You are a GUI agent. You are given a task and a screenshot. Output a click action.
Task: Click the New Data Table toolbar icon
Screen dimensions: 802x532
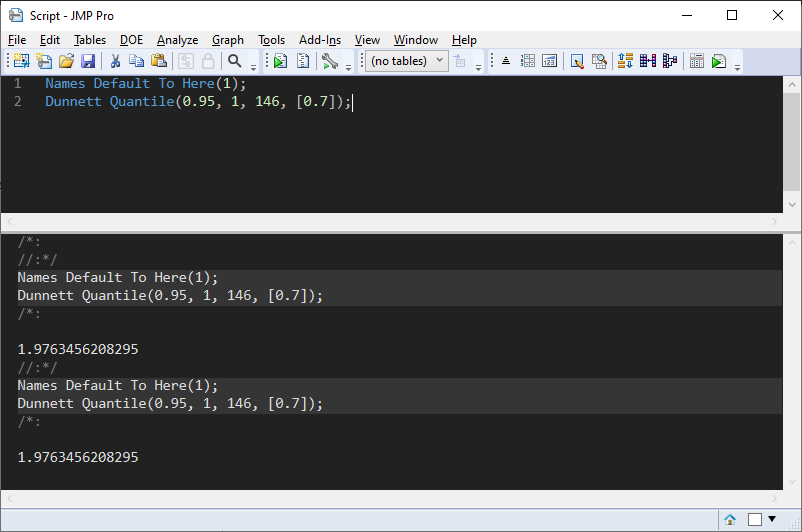[21, 61]
